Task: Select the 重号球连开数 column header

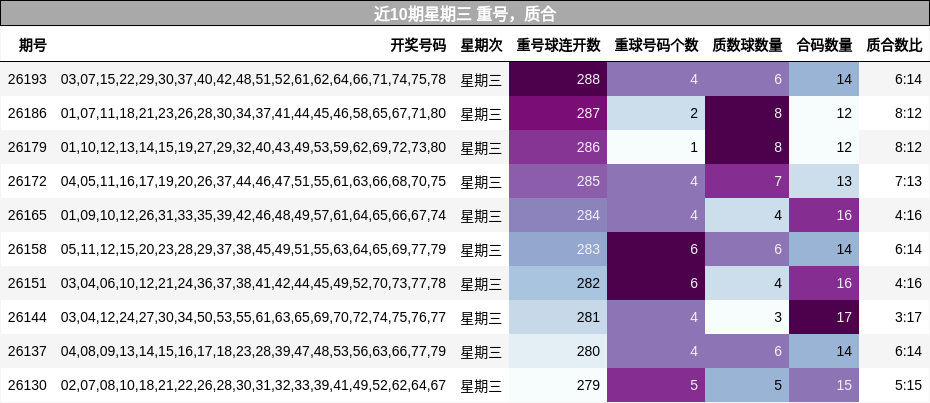Action: tap(558, 45)
